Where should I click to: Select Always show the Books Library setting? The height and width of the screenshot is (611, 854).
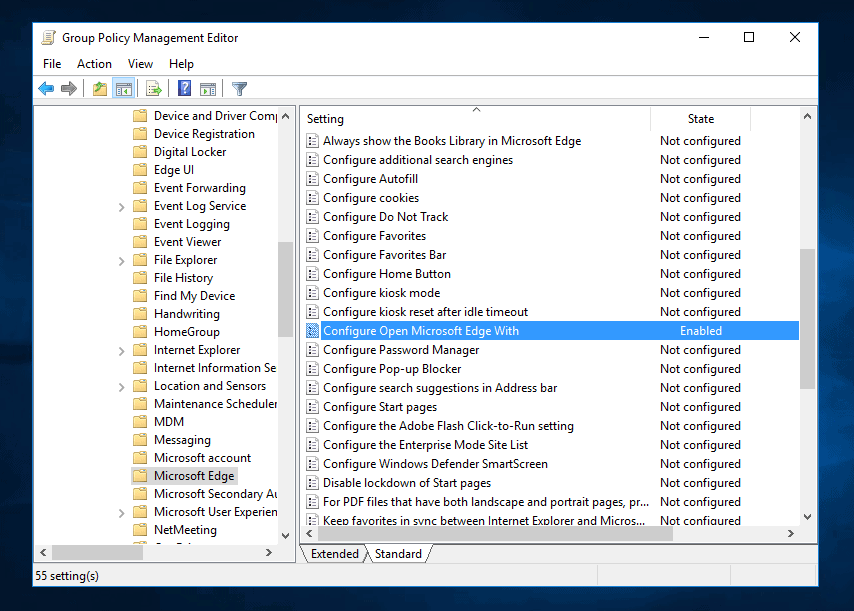(x=452, y=140)
